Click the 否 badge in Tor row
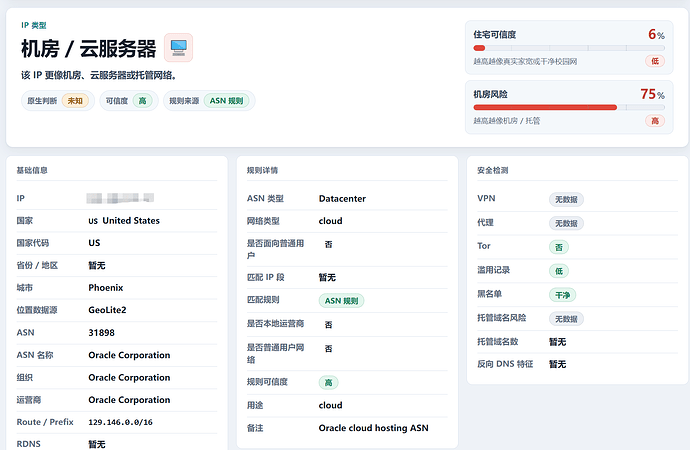The image size is (690, 450). 559,247
